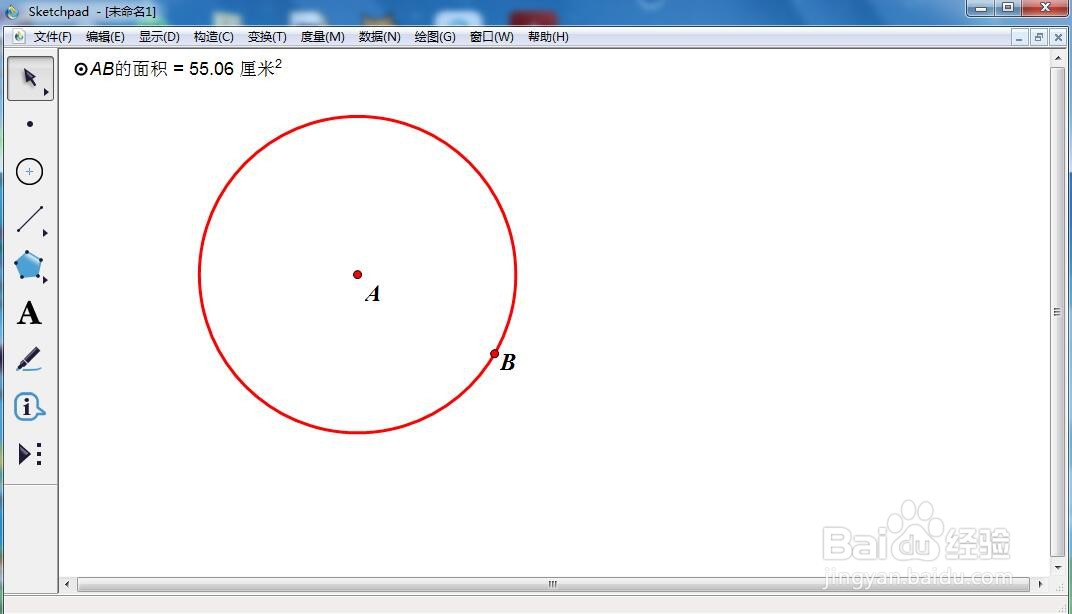The width and height of the screenshot is (1072, 614).
Task: Expand the Arrow tool flyout triangle
Action: [x=46, y=92]
